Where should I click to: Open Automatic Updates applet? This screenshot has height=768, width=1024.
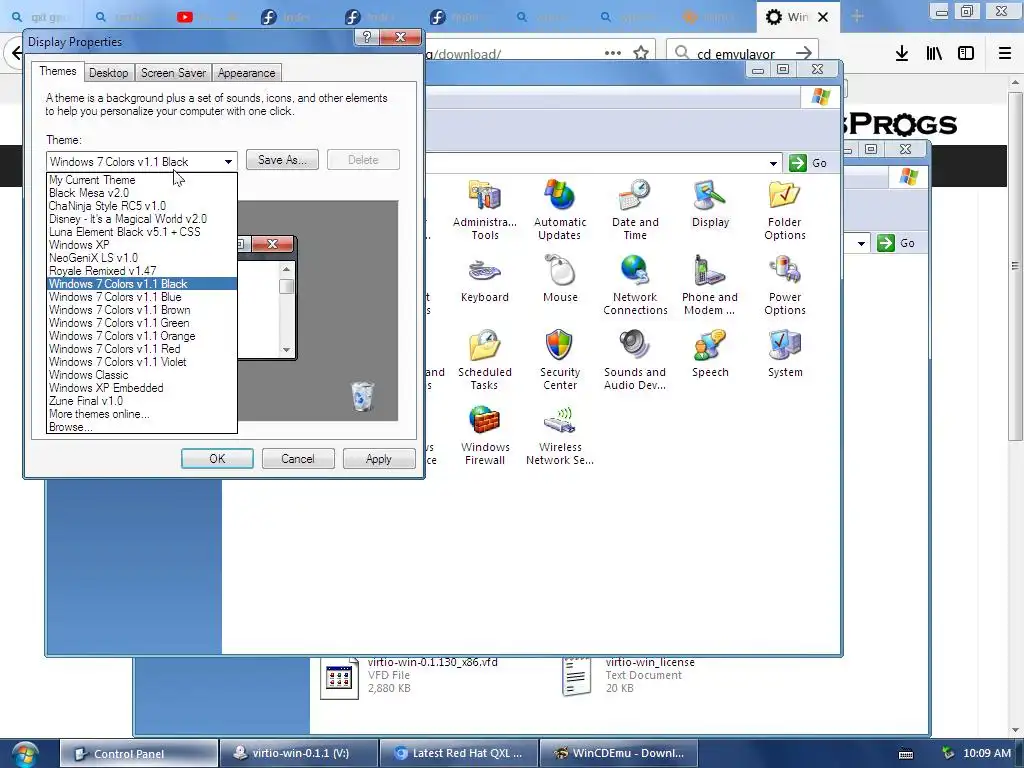[x=560, y=210]
